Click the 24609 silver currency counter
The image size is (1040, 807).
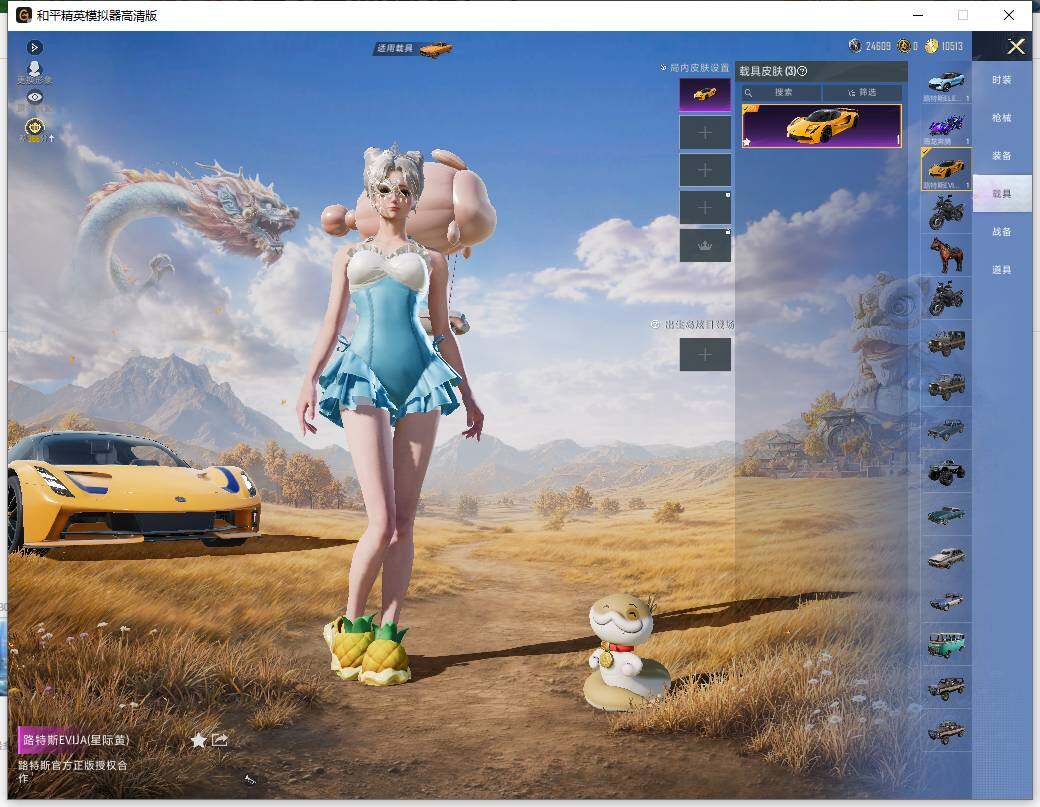click(x=870, y=46)
